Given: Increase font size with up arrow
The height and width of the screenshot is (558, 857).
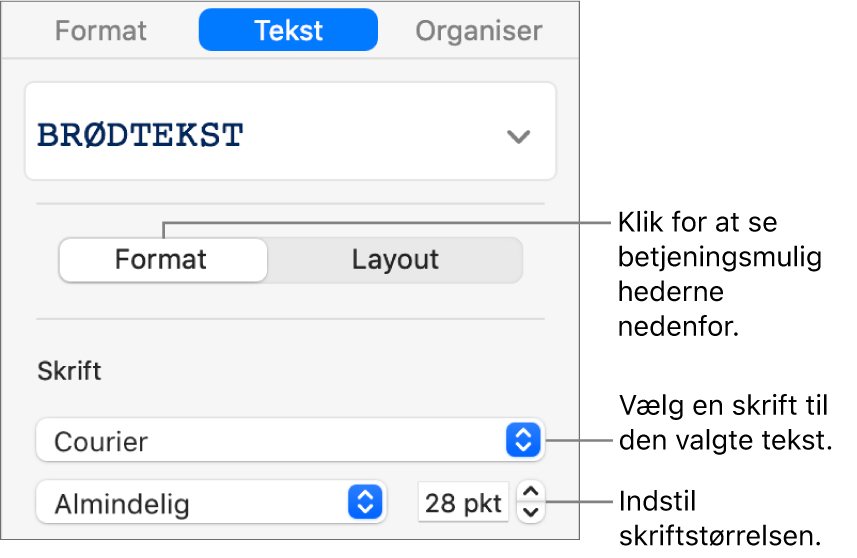Looking at the screenshot, I should pyautogui.click(x=531, y=492).
